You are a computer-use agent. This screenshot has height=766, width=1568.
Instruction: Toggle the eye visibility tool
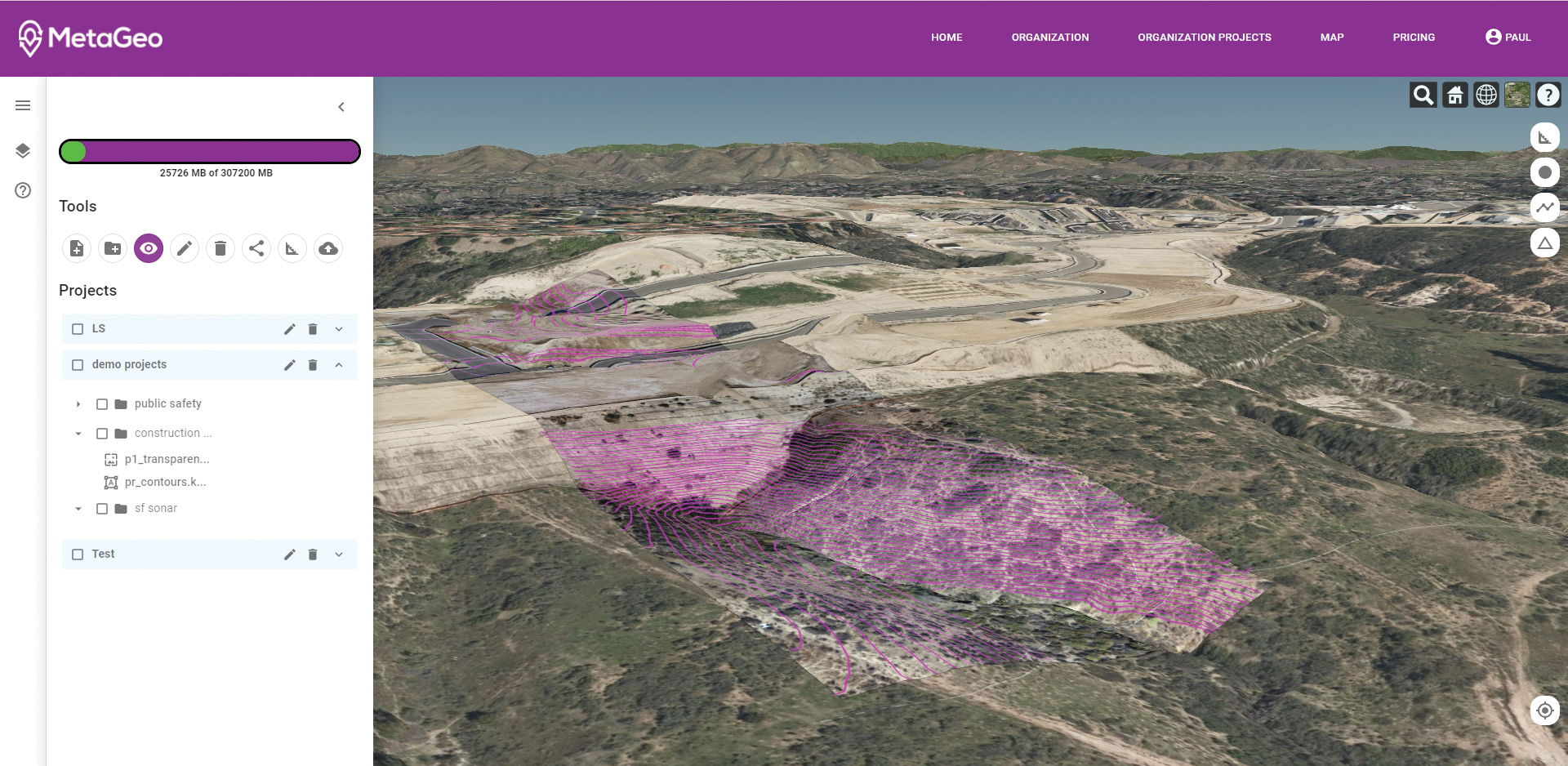[149, 248]
